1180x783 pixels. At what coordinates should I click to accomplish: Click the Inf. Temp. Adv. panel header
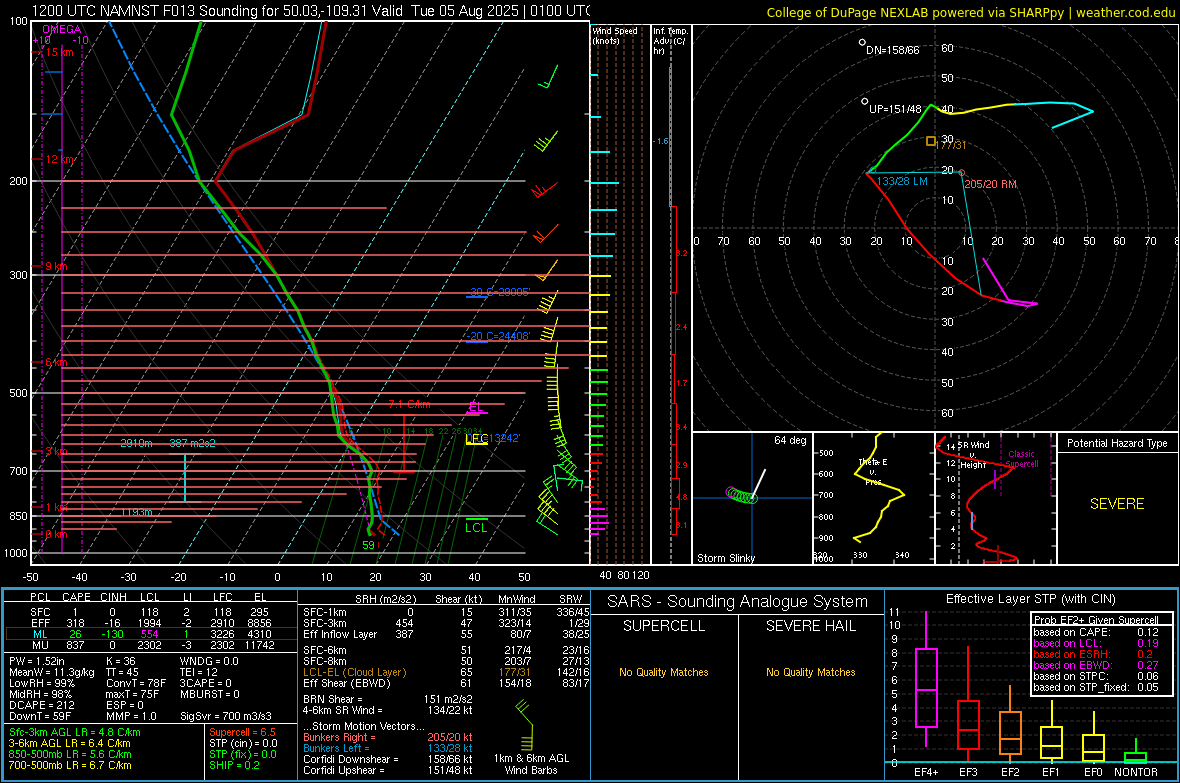click(670, 41)
